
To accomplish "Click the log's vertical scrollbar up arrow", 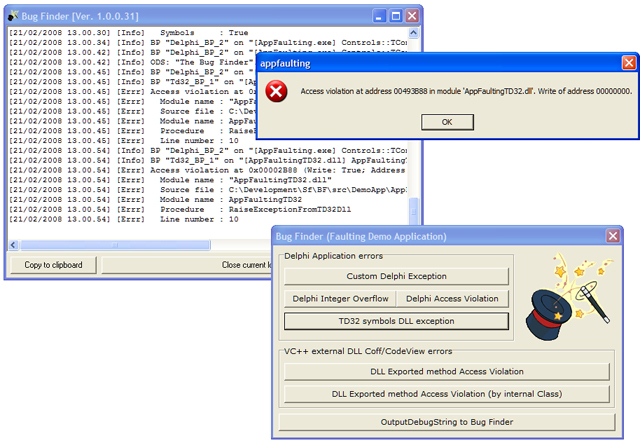I will pyautogui.click(x=413, y=33).
